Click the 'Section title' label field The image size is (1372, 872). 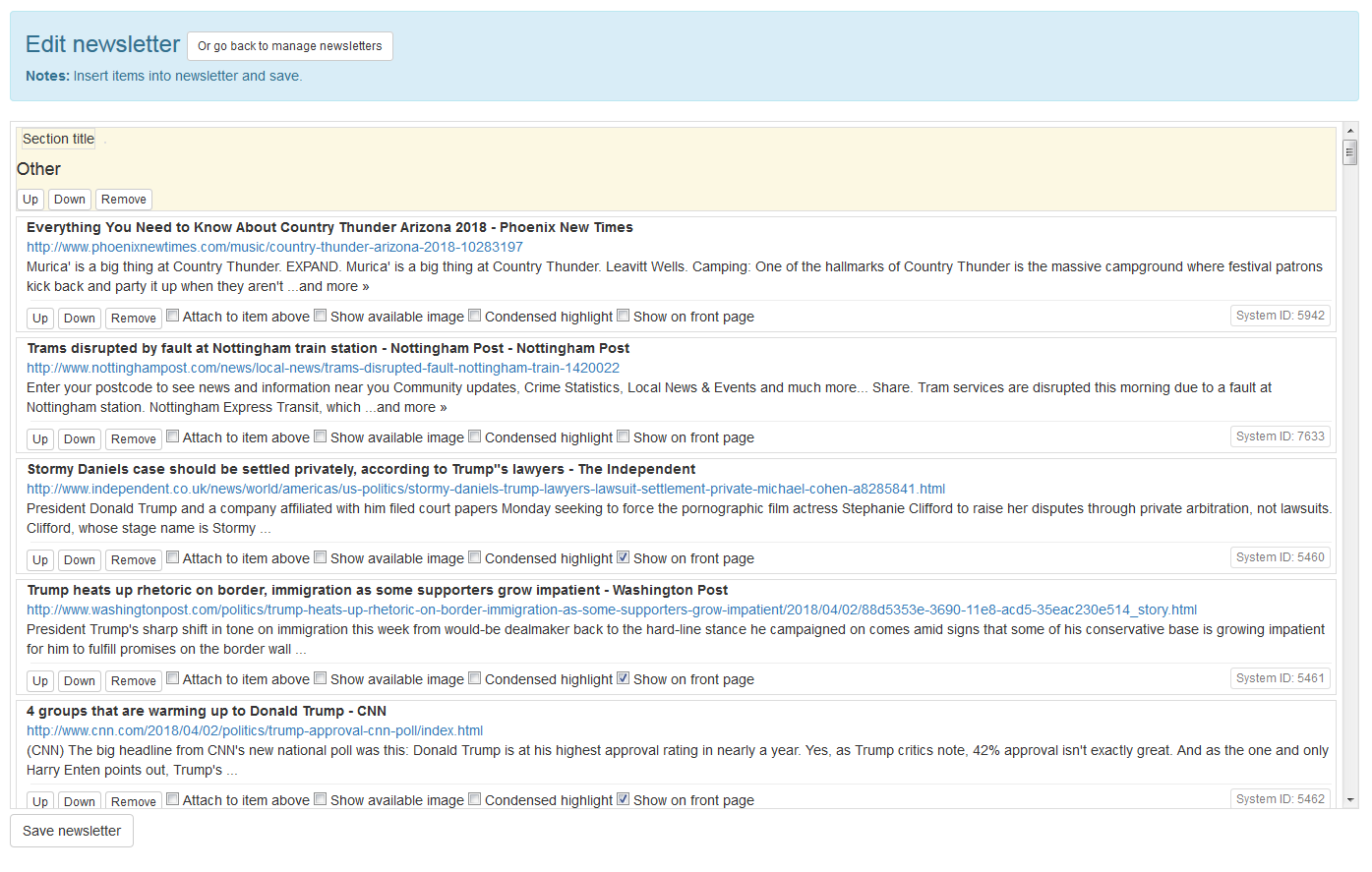pyautogui.click(x=59, y=139)
